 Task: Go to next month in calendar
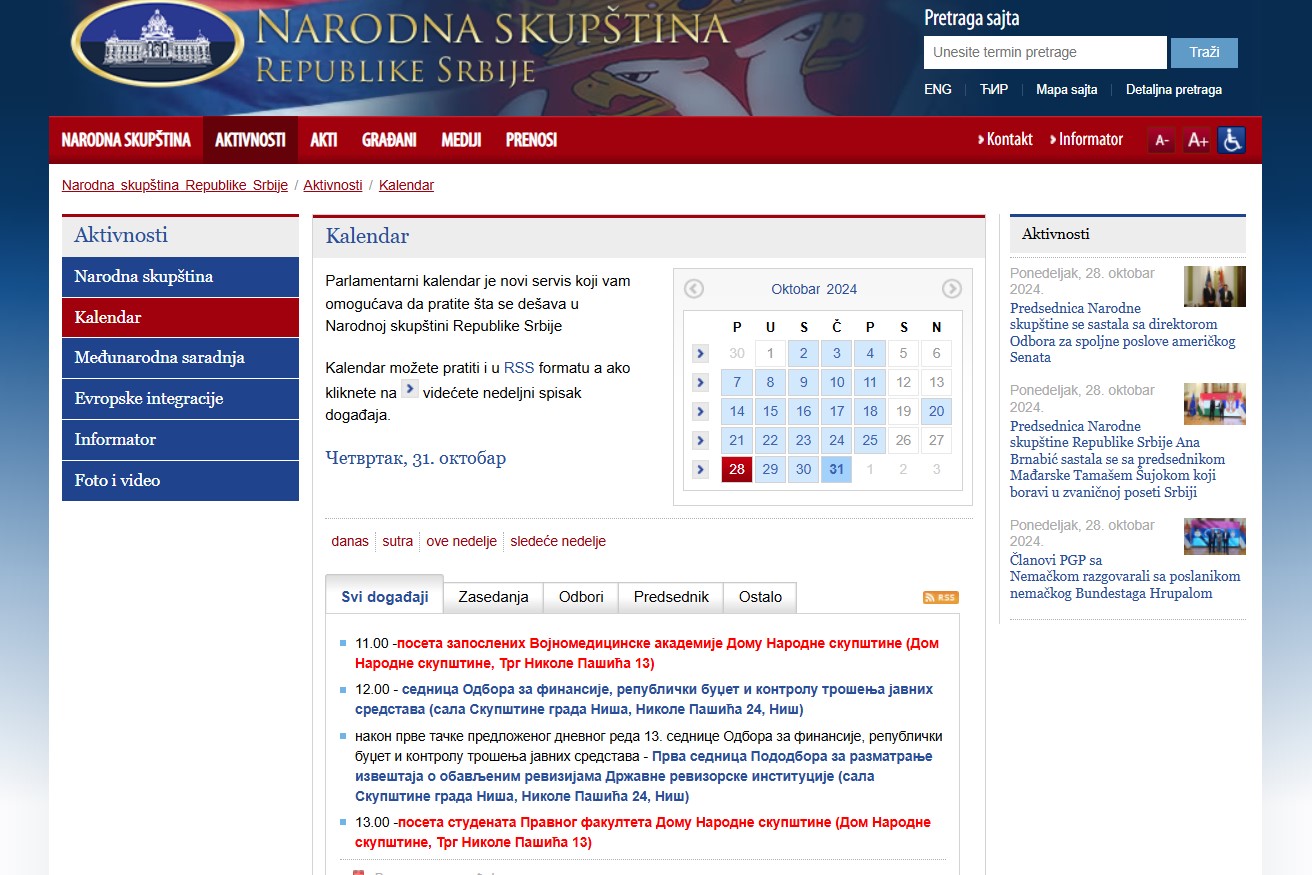[952, 289]
